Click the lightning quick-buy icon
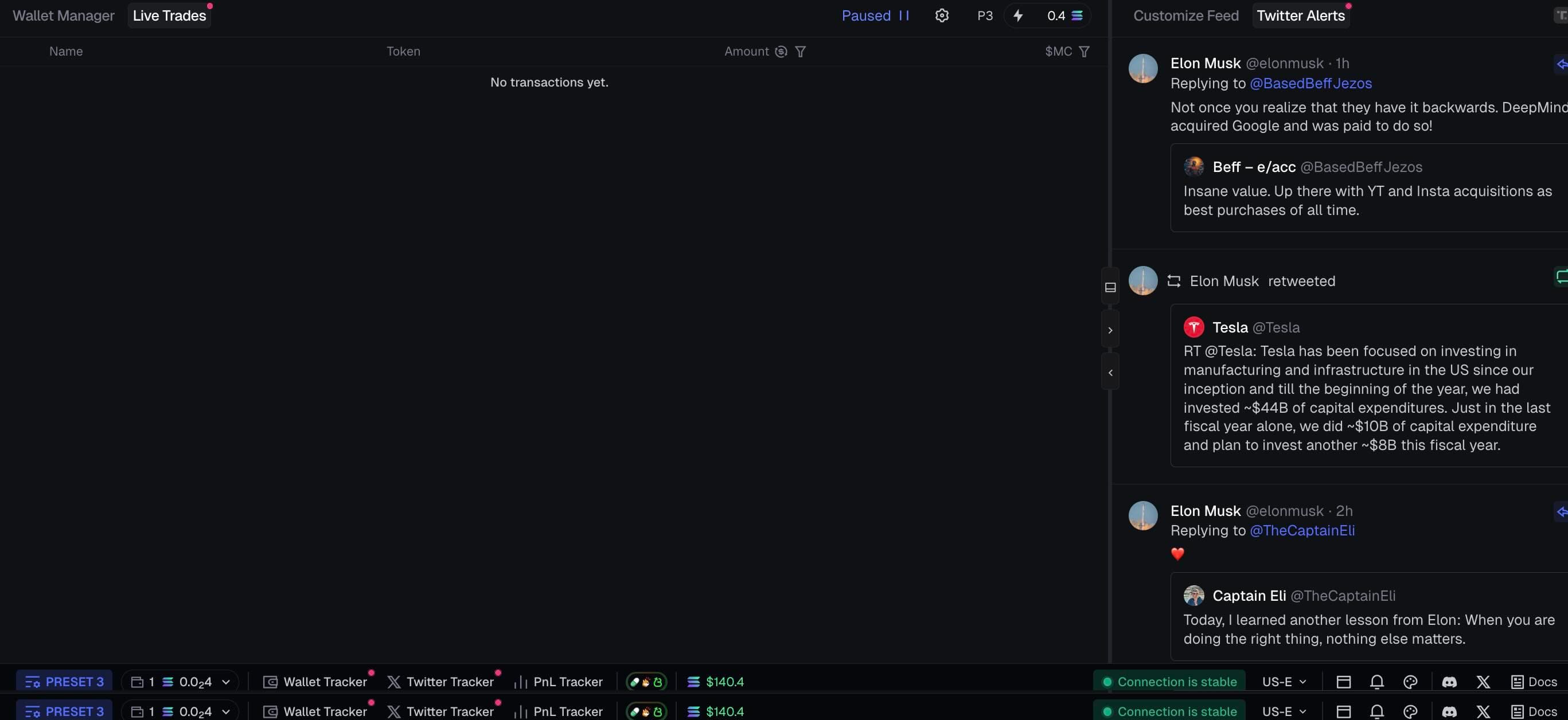Image resolution: width=1568 pixels, height=720 pixels. click(1019, 16)
